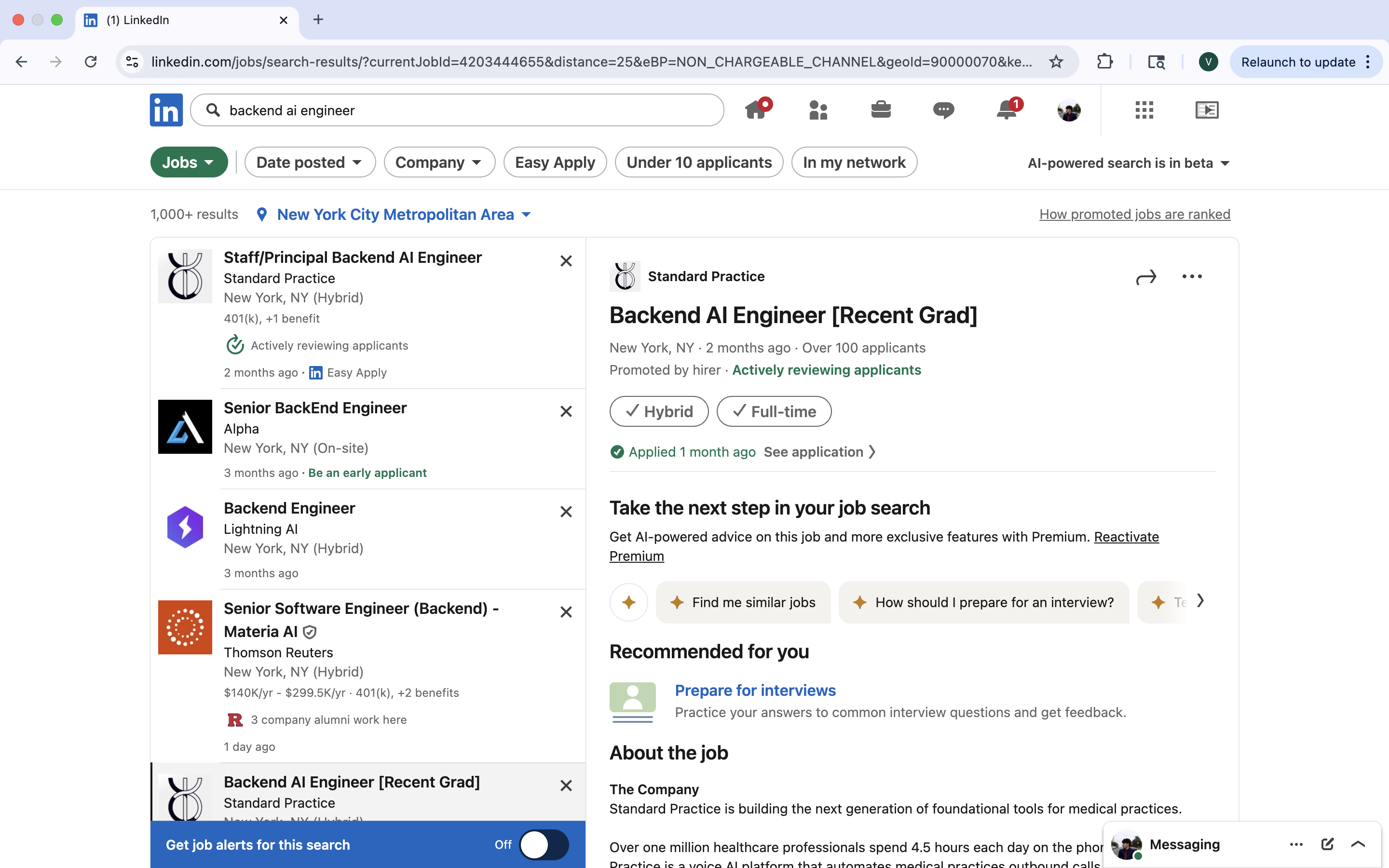Open Standard Practice company name in details
The image size is (1389, 868).
click(x=706, y=277)
